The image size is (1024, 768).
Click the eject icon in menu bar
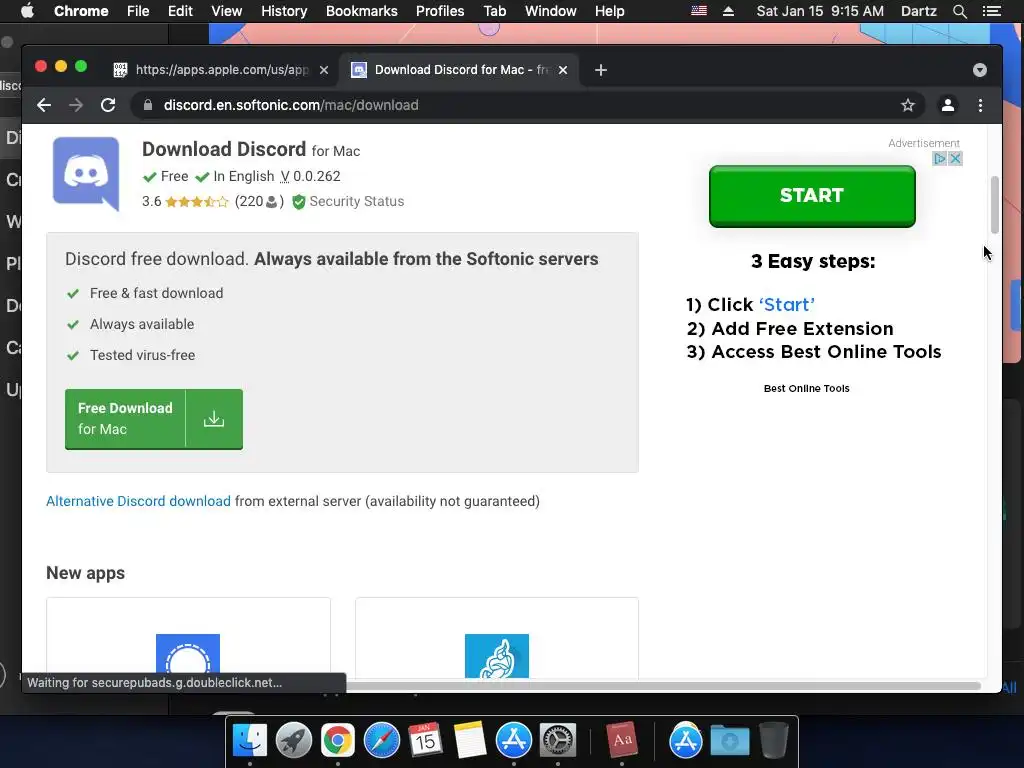click(x=728, y=11)
